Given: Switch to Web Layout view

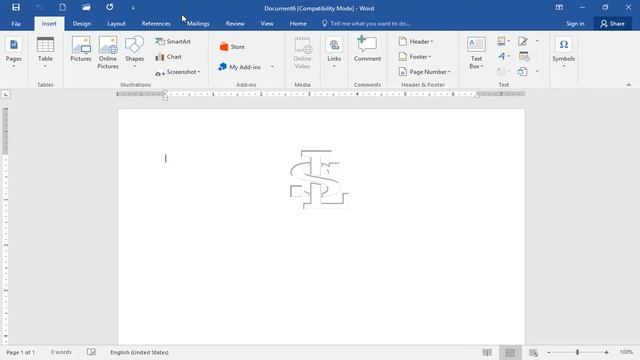Looking at the screenshot, I should 533,352.
